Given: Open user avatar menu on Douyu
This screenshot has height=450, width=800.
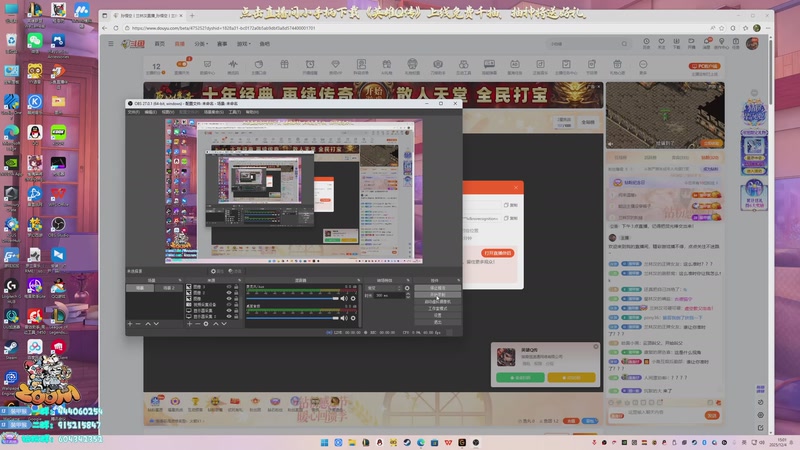Looking at the screenshot, I should click(752, 43).
